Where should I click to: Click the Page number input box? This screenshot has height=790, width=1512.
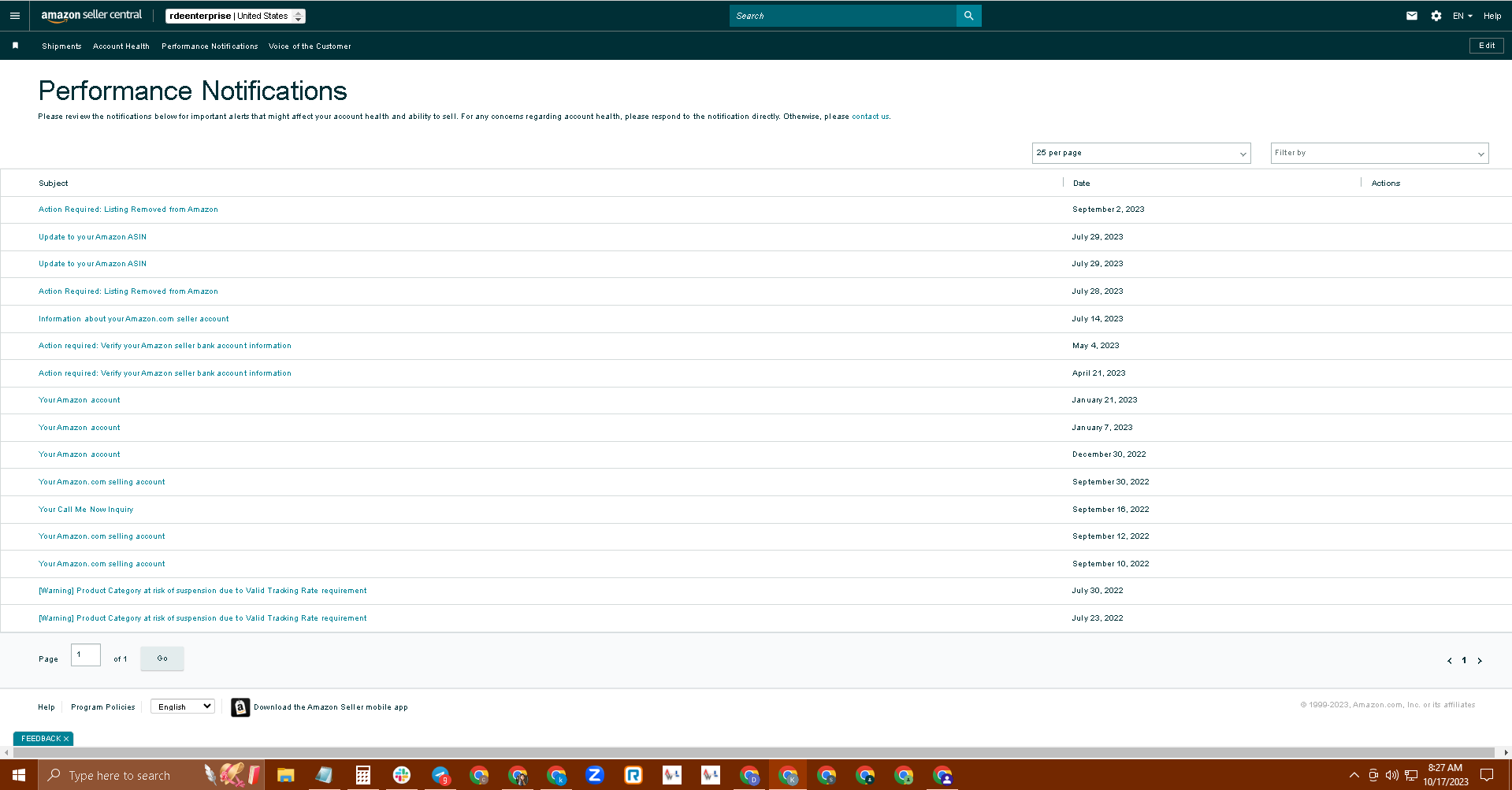pos(86,655)
